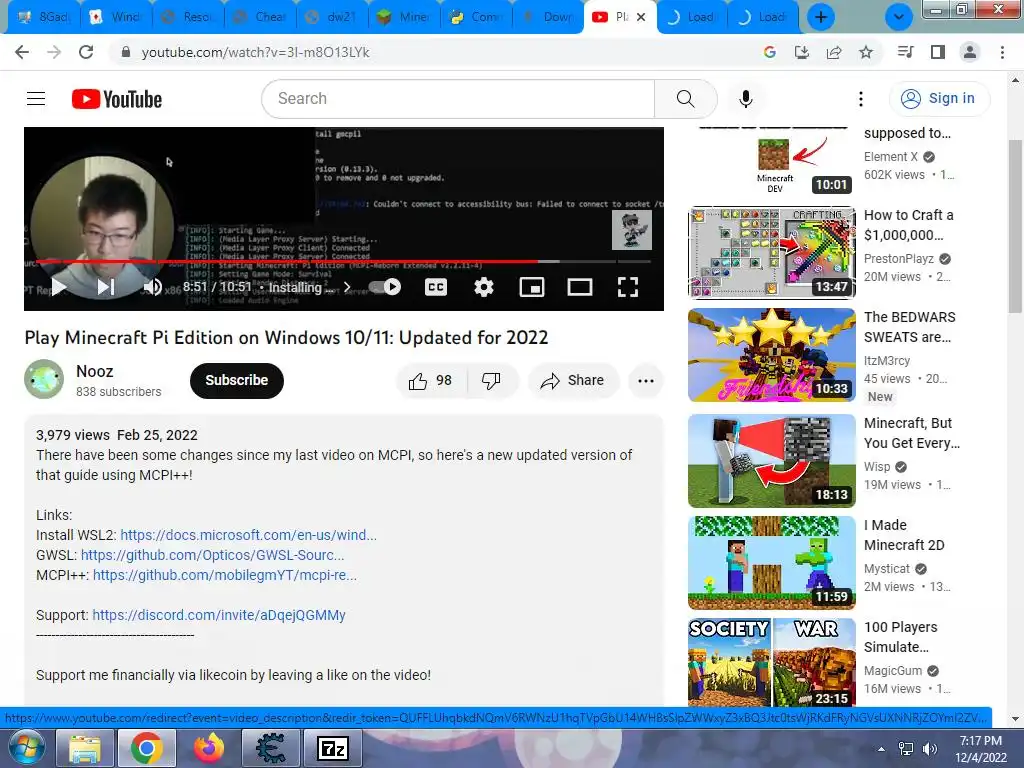Viewport: 1024px width, 768px height.
Task: Open system volume speaker icon in tray
Action: click(x=930, y=749)
